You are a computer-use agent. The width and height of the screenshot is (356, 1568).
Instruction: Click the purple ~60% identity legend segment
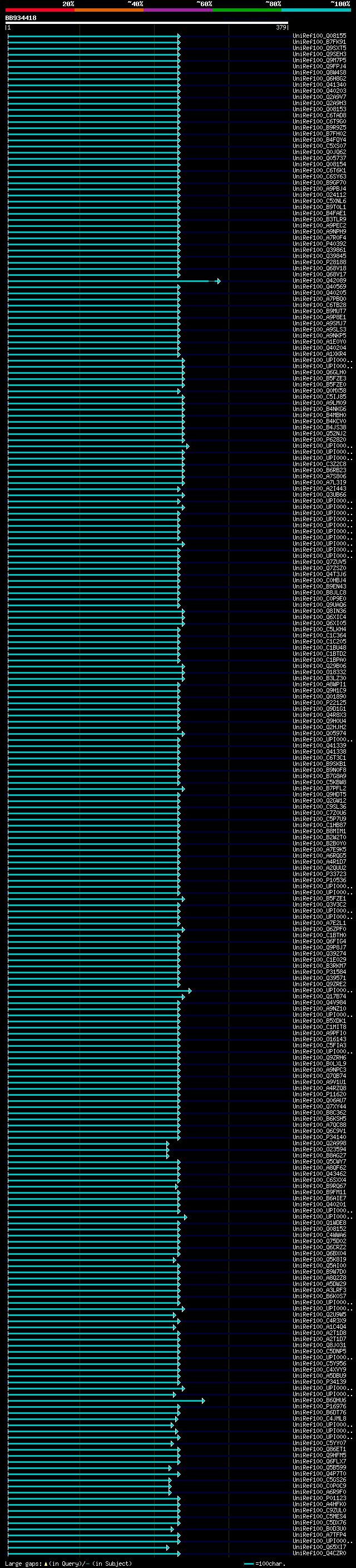point(177,10)
